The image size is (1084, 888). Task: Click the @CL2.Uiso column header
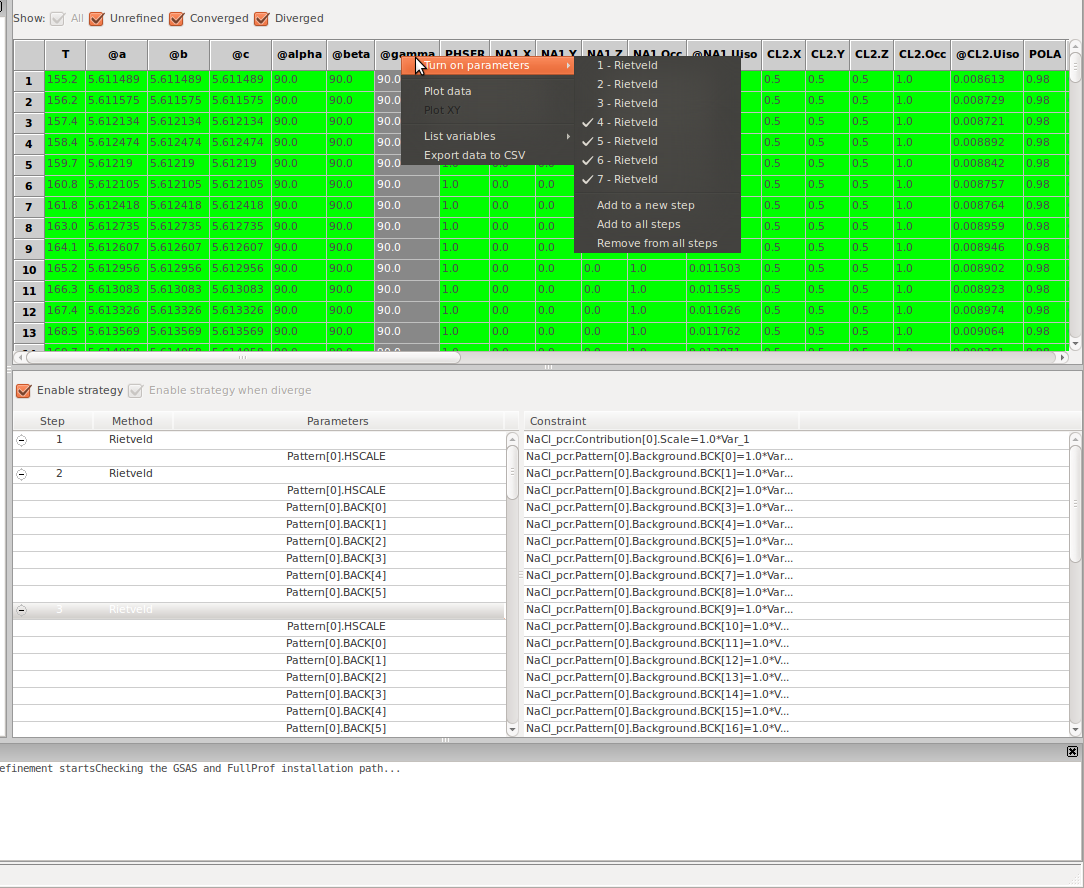(987, 55)
